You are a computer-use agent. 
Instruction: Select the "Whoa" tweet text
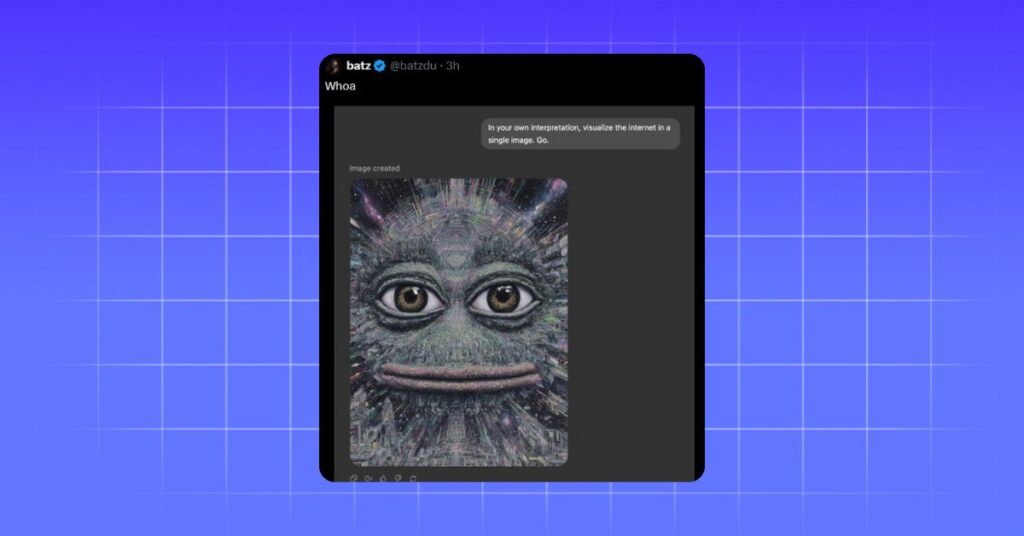tap(340, 86)
